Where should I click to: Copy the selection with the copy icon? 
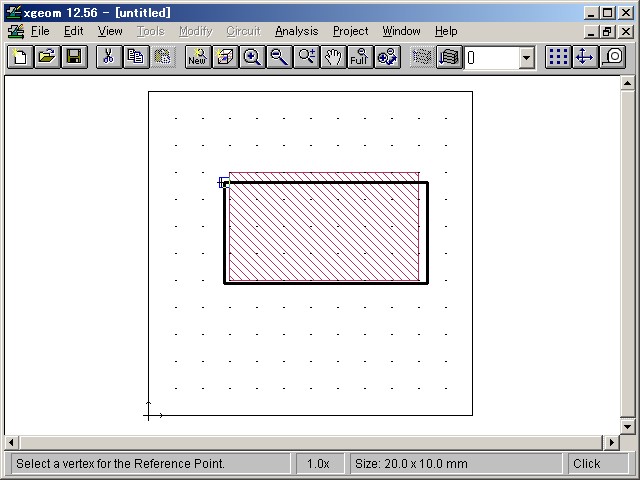pyautogui.click(x=136, y=57)
